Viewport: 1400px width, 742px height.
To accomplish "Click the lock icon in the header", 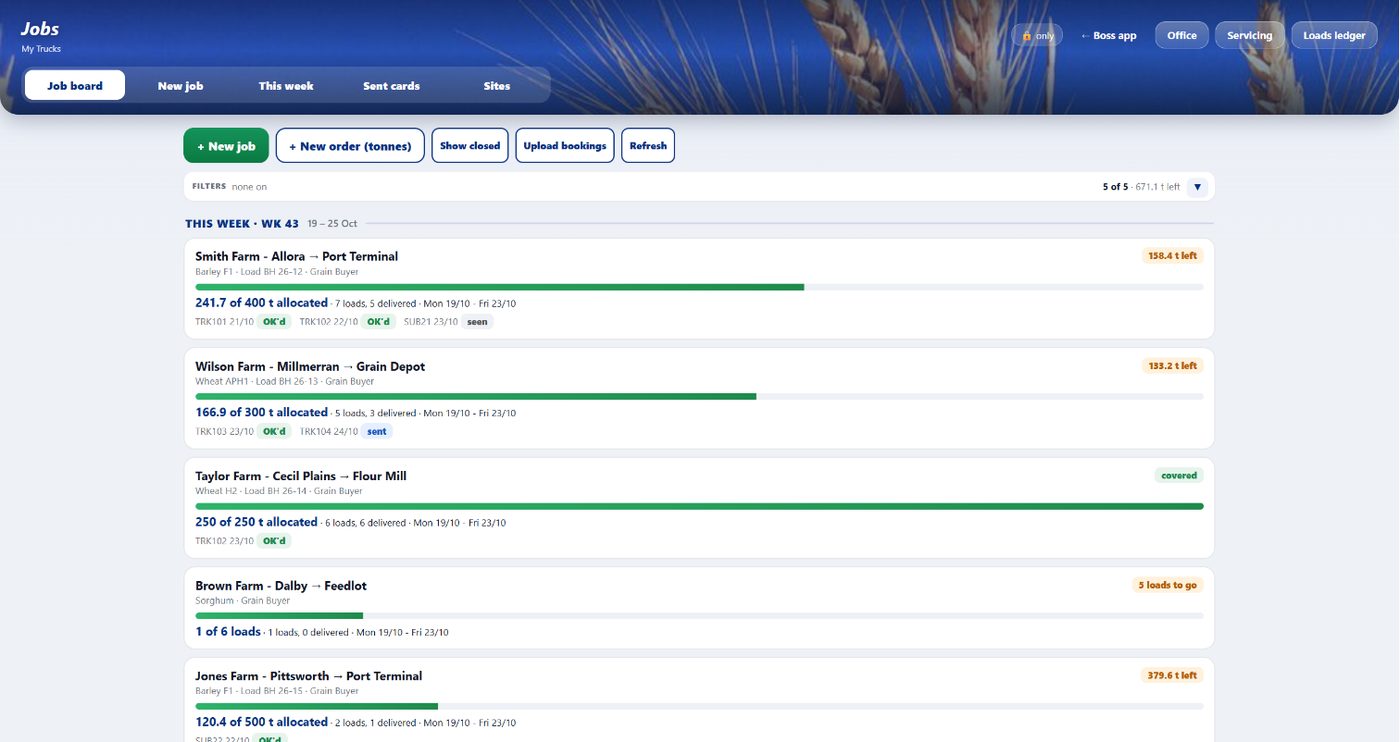I will click(1026, 36).
